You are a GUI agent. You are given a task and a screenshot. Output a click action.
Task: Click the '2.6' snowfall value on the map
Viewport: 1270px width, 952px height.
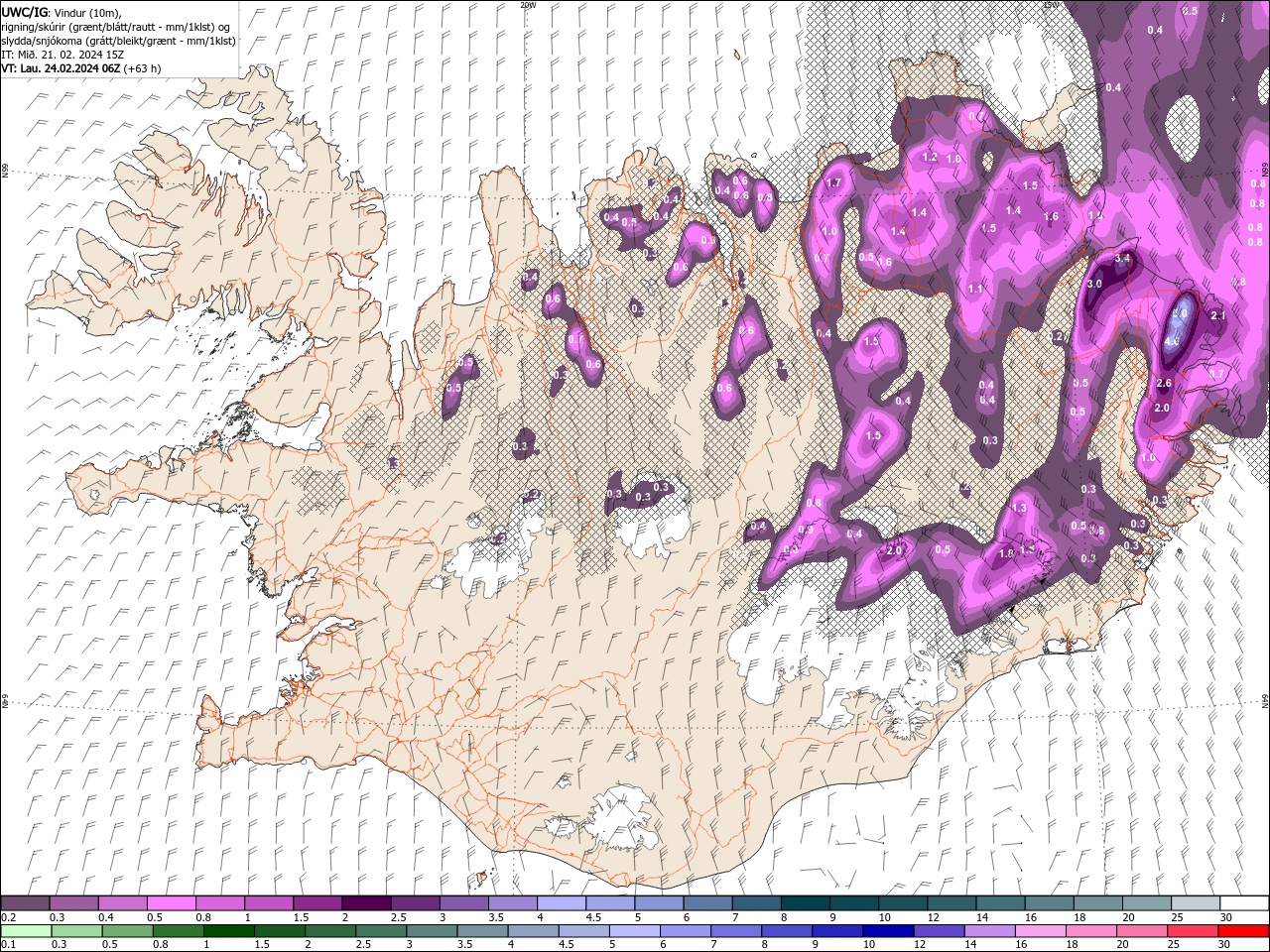[1165, 383]
